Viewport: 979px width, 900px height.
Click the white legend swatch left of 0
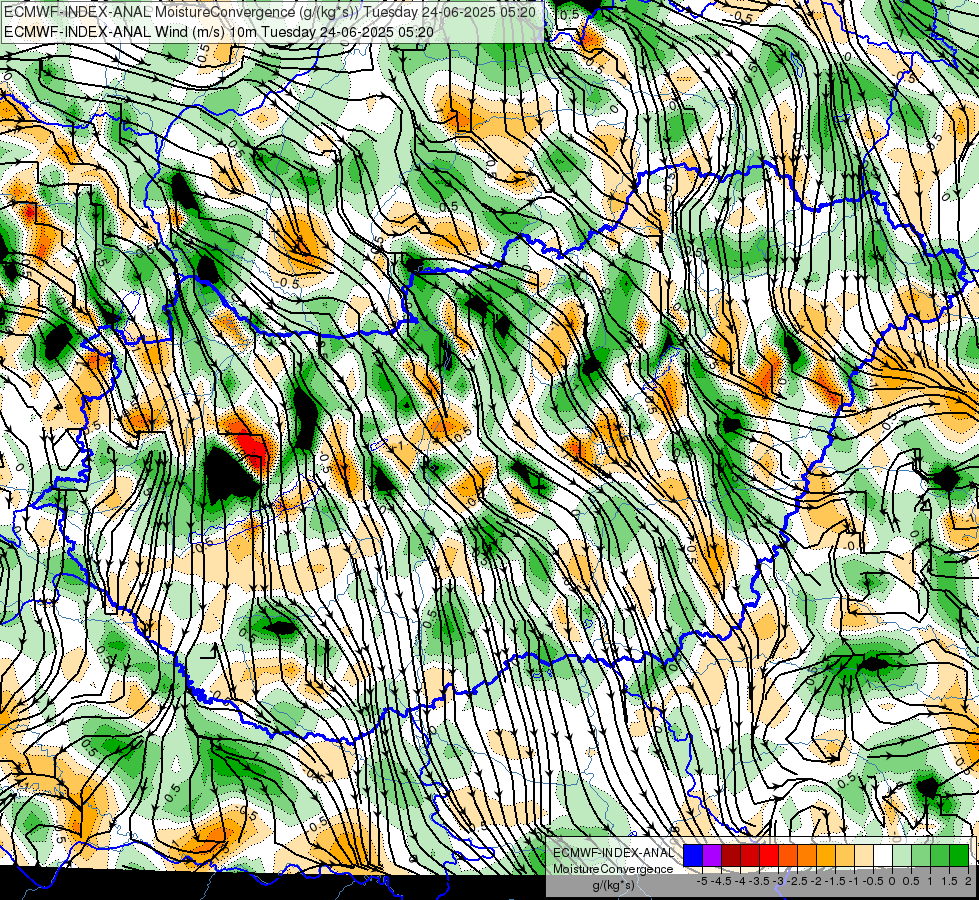click(x=883, y=856)
